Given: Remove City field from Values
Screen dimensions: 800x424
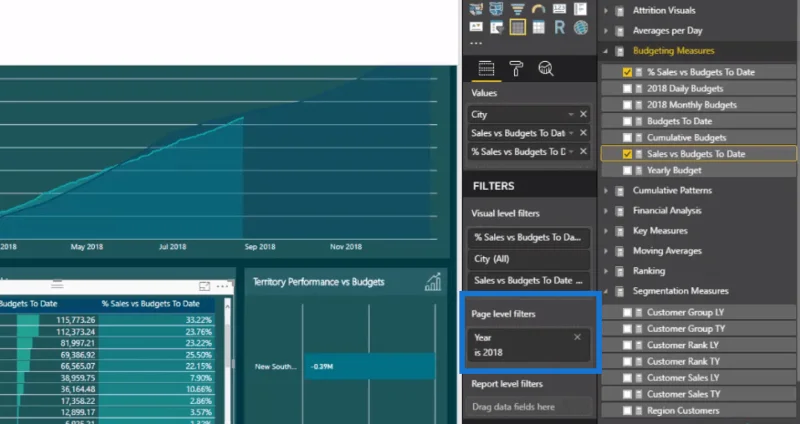Looking at the screenshot, I should 583,114.
